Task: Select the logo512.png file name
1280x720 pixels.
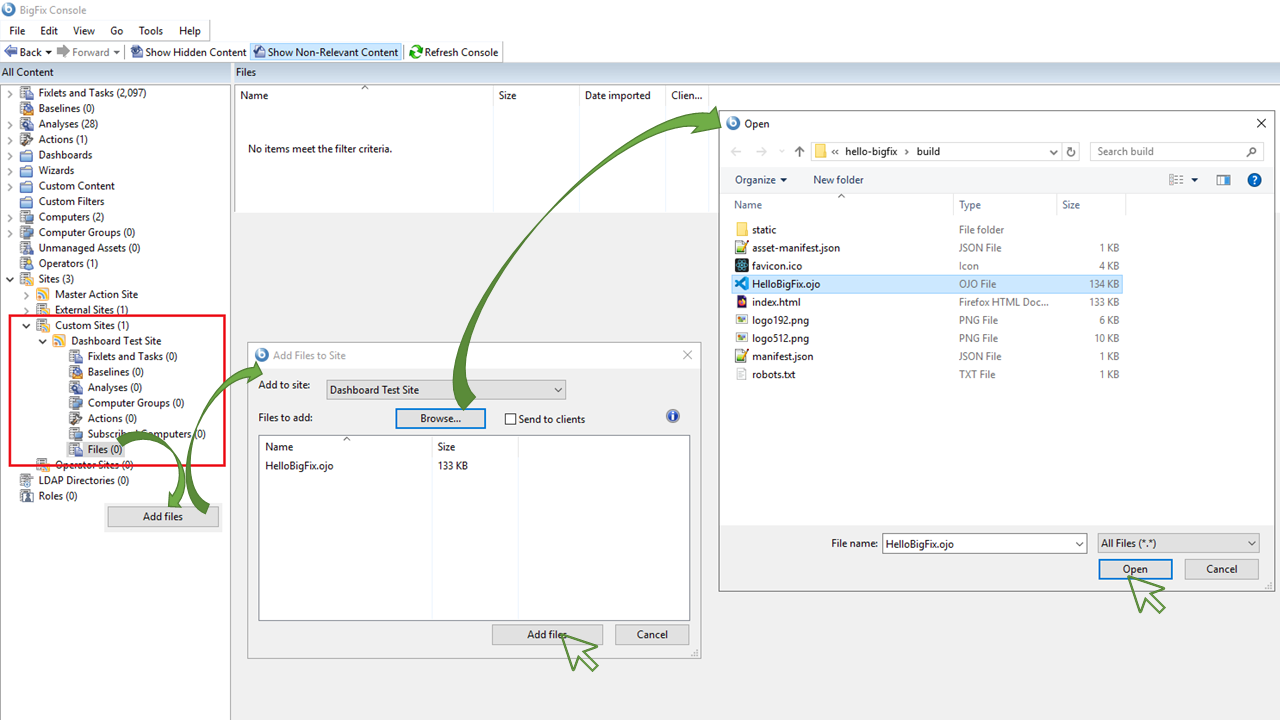Action: (781, 338)
